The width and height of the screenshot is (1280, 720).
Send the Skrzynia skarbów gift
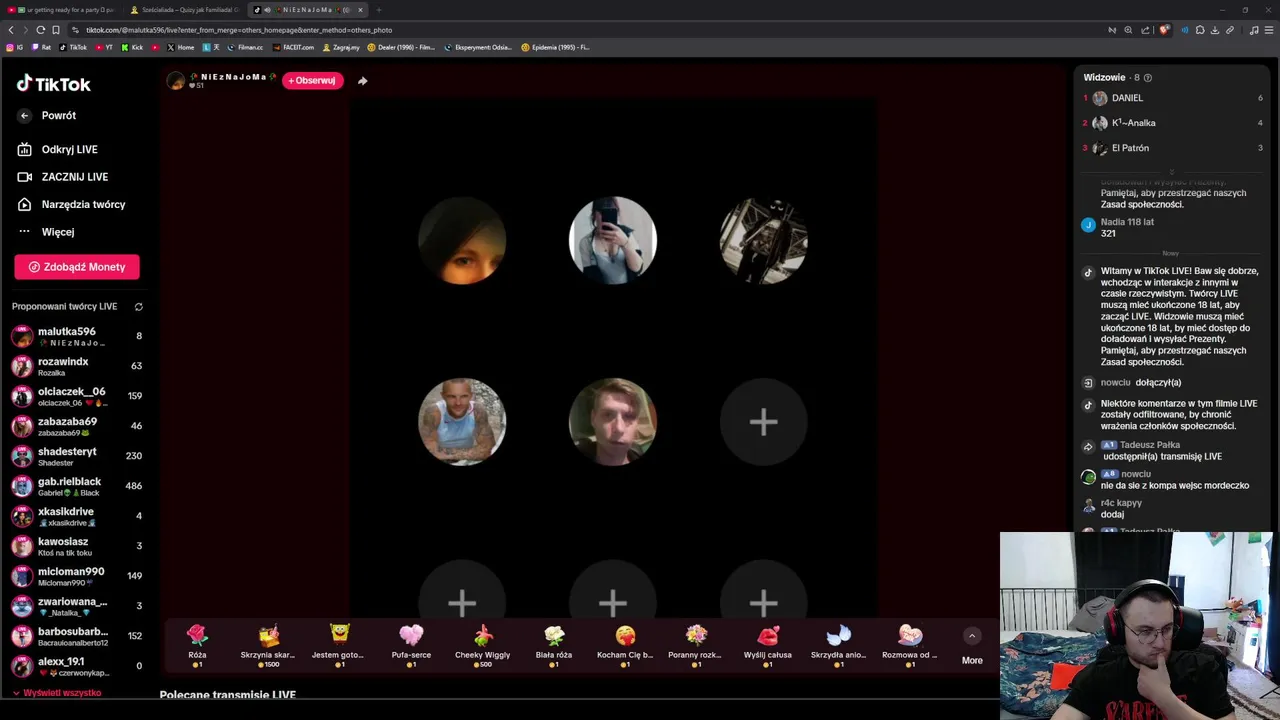(268, 645)
